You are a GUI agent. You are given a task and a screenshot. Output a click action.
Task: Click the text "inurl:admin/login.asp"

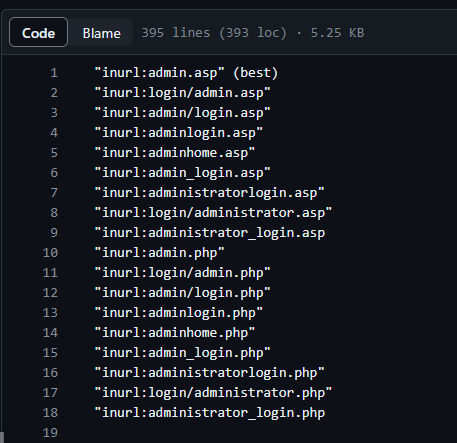[x=182, y=113]
